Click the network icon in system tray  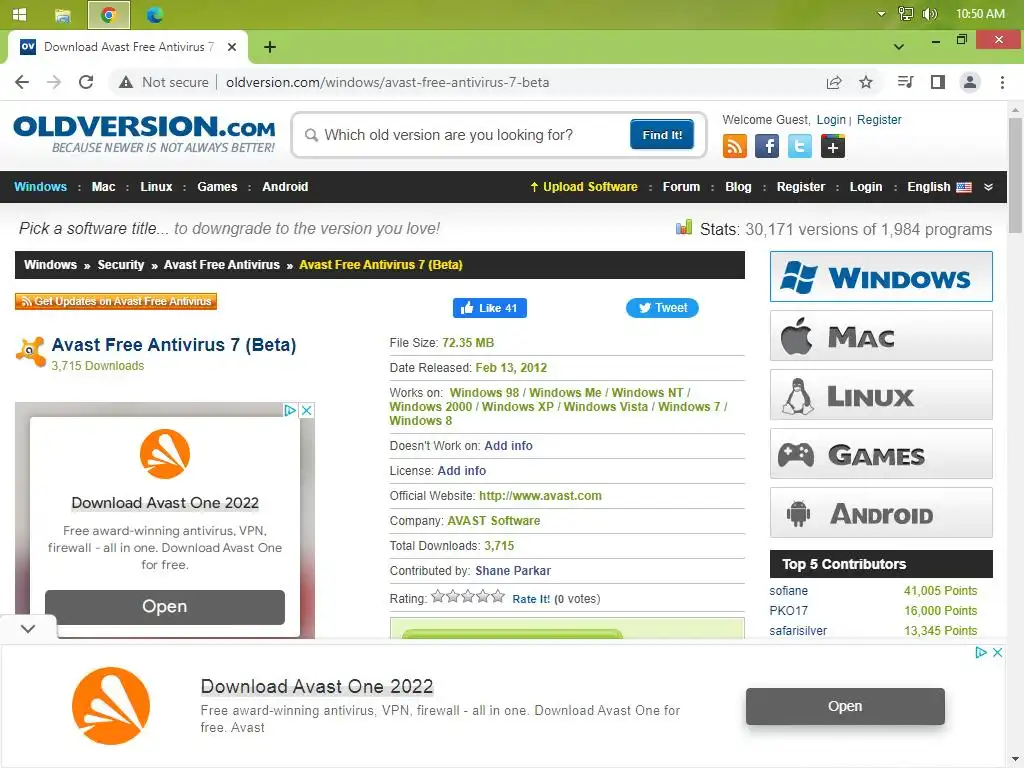(x=906, y=14)
